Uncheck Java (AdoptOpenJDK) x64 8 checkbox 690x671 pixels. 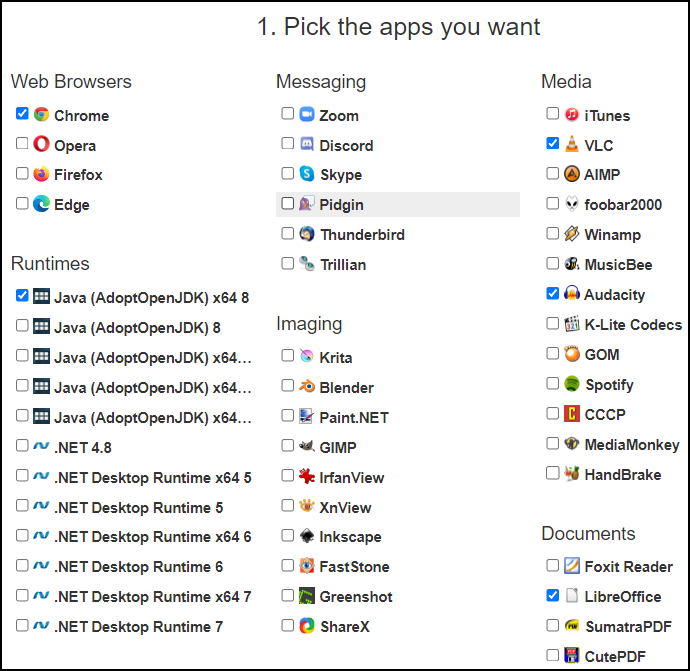pyautogui.click(x=22, y=295)
